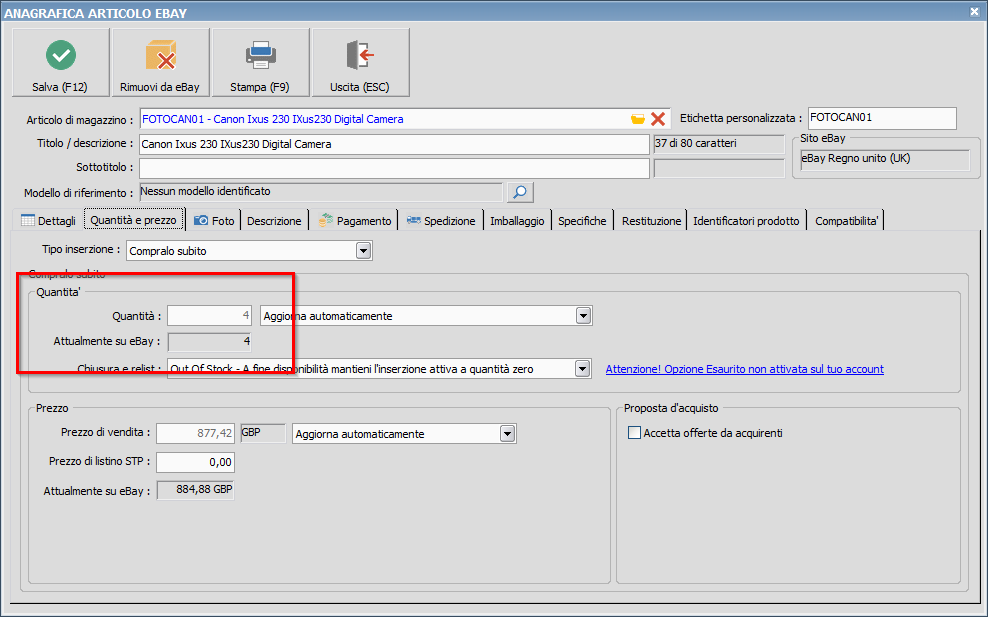Open the Specifiche tab

[x=582, y=221]
